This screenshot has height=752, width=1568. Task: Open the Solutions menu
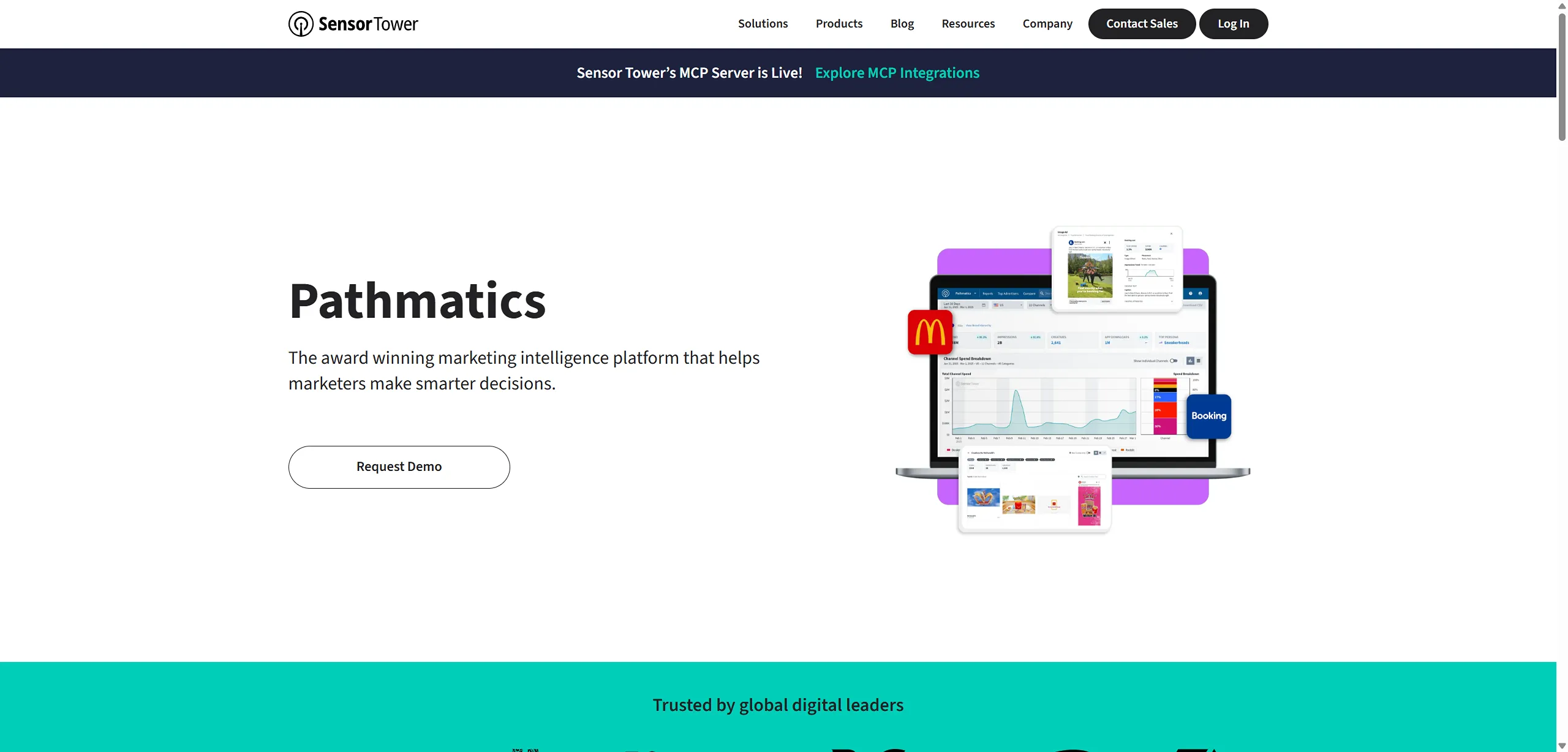tap(763, 24)
